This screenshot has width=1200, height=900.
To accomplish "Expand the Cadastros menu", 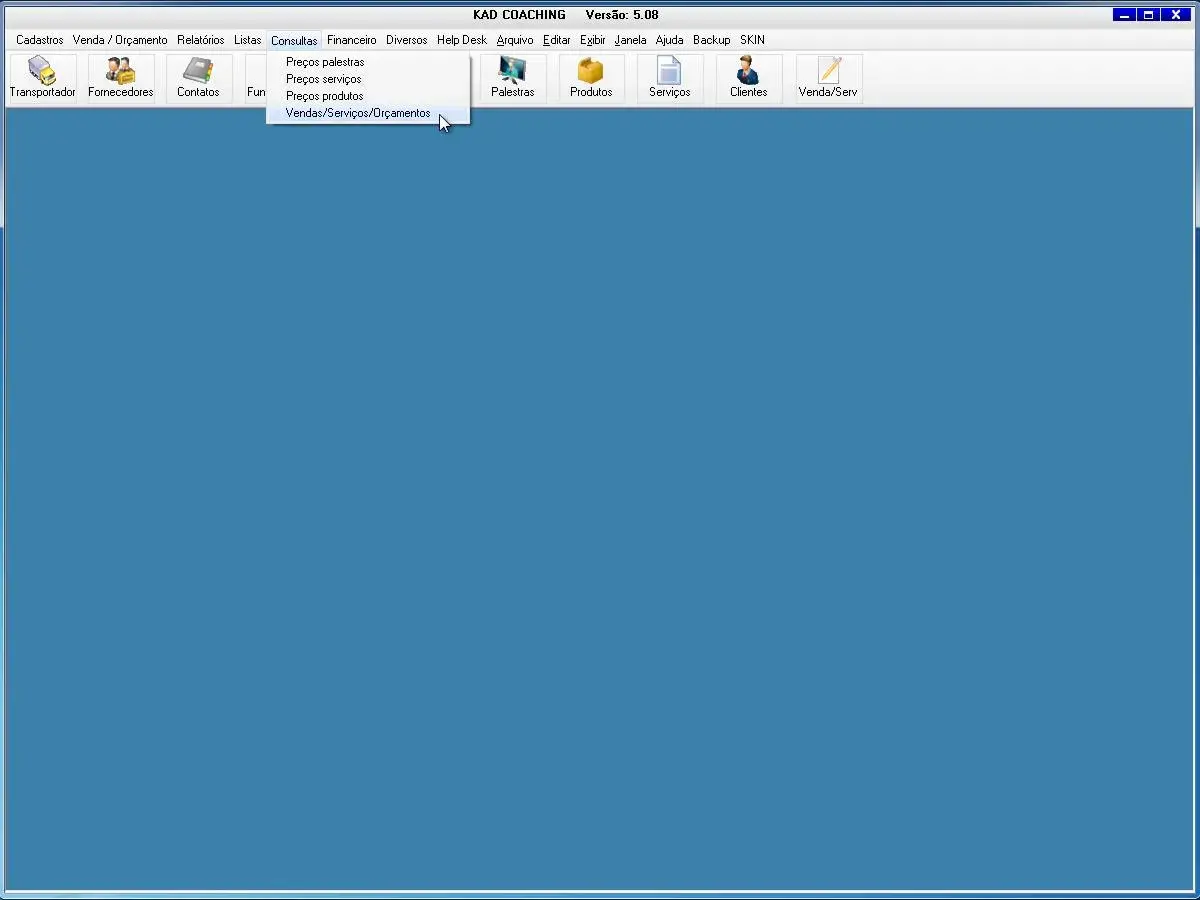I will pos(39,40).
